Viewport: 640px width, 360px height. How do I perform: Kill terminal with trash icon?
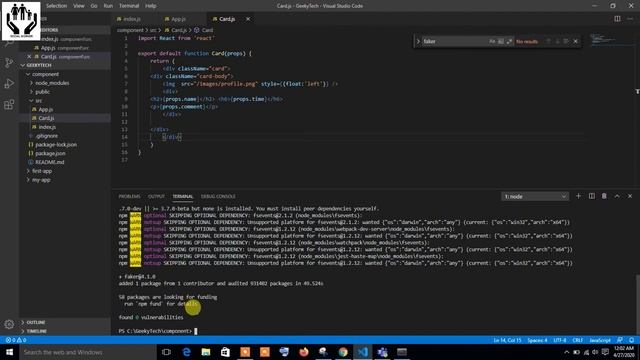[604, 196]
